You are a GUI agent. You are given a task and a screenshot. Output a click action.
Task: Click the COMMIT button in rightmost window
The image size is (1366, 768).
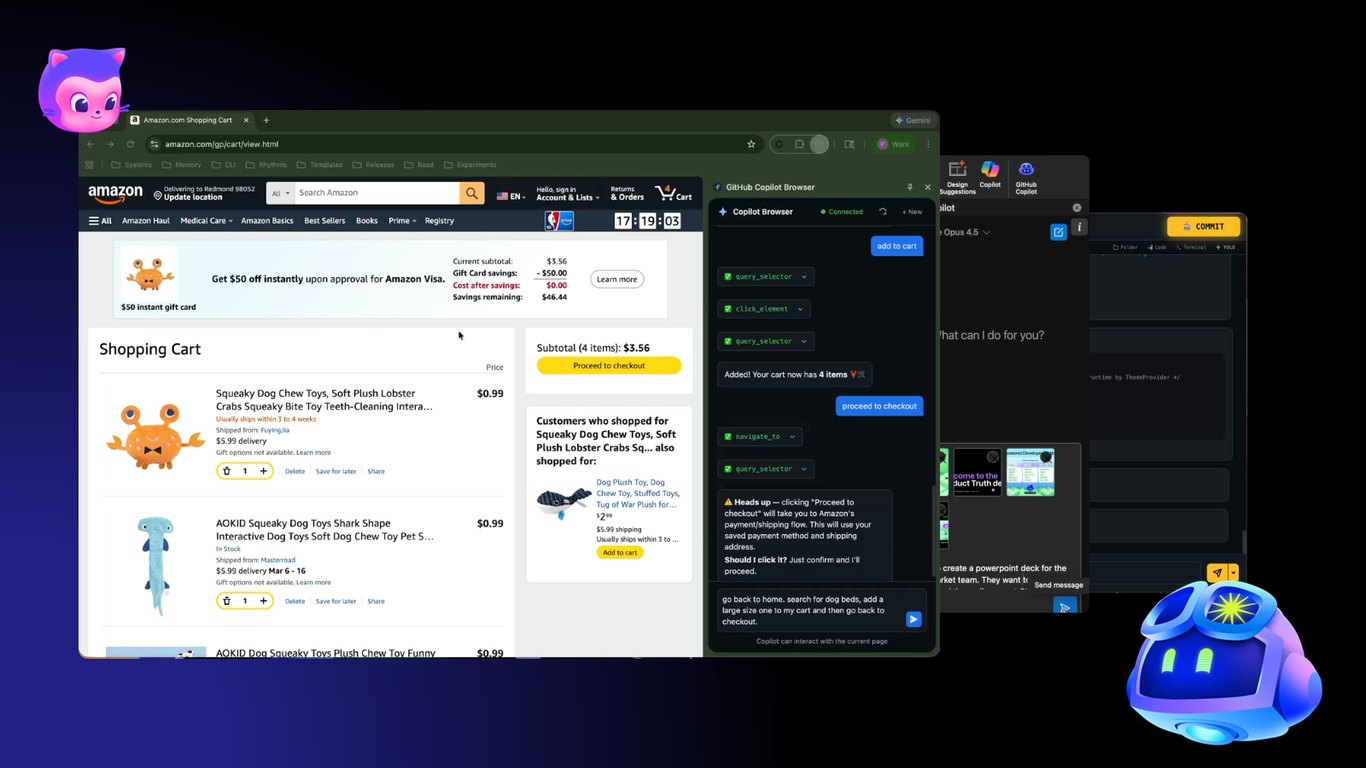1203,226
